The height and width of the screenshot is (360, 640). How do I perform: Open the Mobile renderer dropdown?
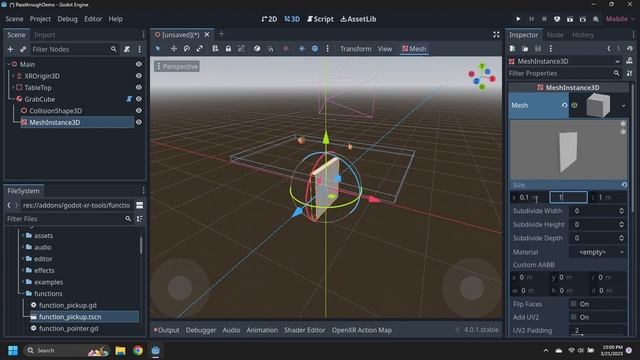(620, 19)
